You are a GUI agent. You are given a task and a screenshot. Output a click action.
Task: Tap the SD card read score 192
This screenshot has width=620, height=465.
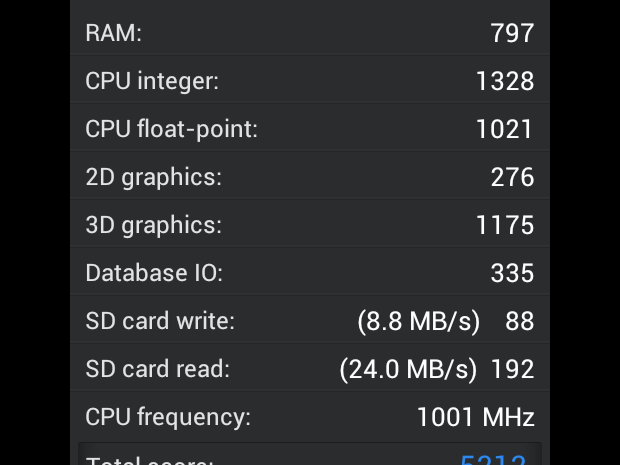tap(512, 369)
